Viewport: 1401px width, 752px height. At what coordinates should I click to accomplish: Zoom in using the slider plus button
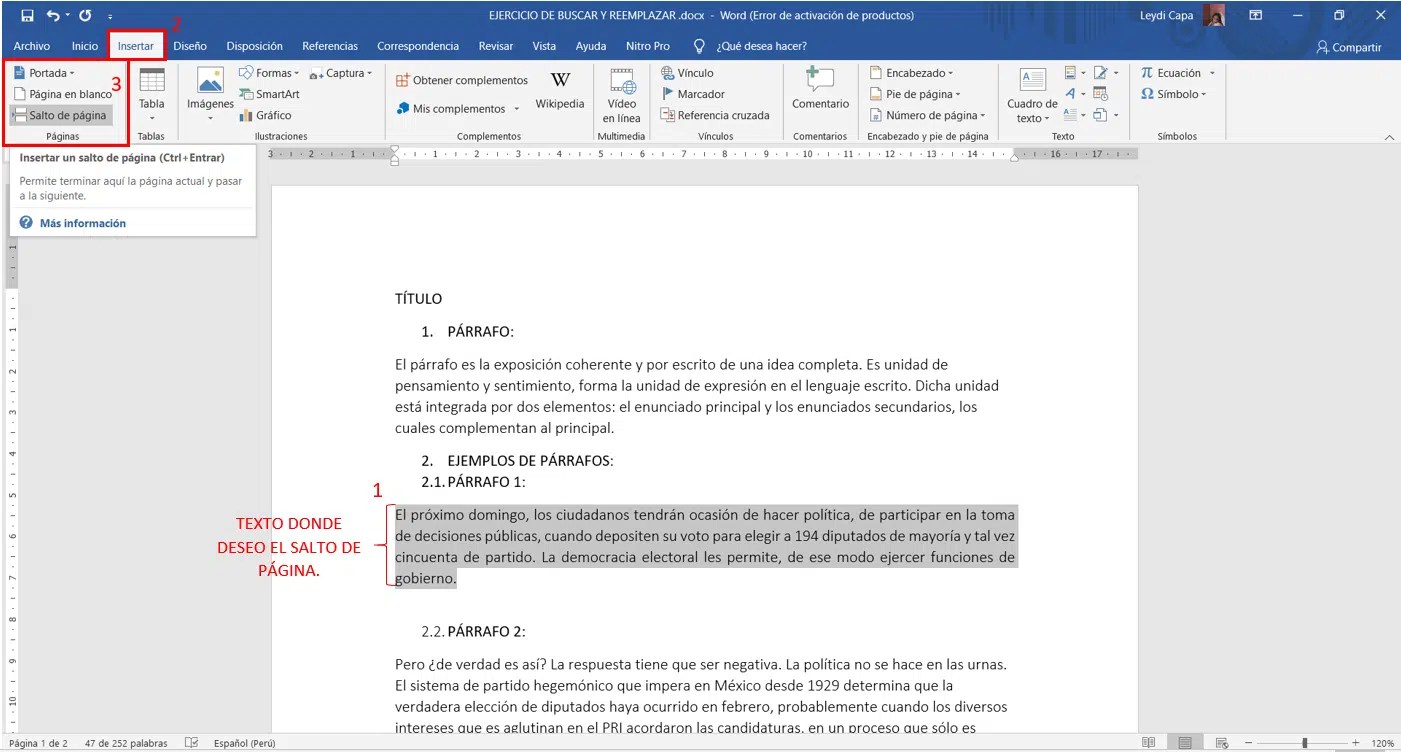pos(1355,742)
